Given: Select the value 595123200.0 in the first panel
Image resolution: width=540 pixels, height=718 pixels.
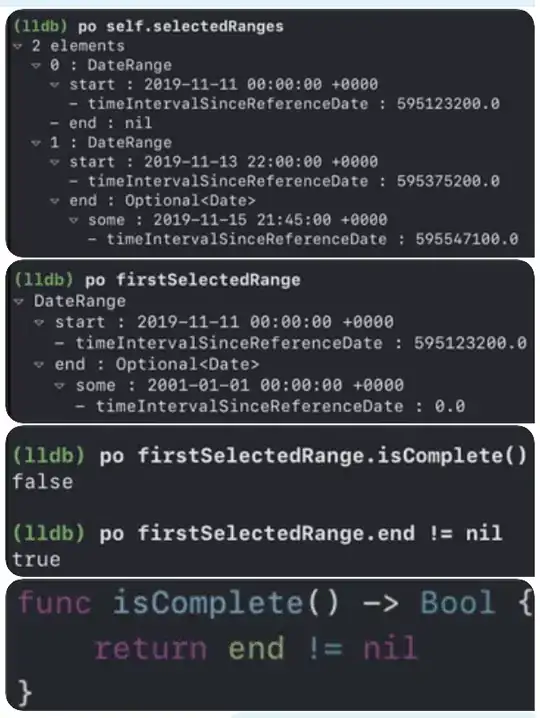Looking at the screenshot, I should click(448, 103).
